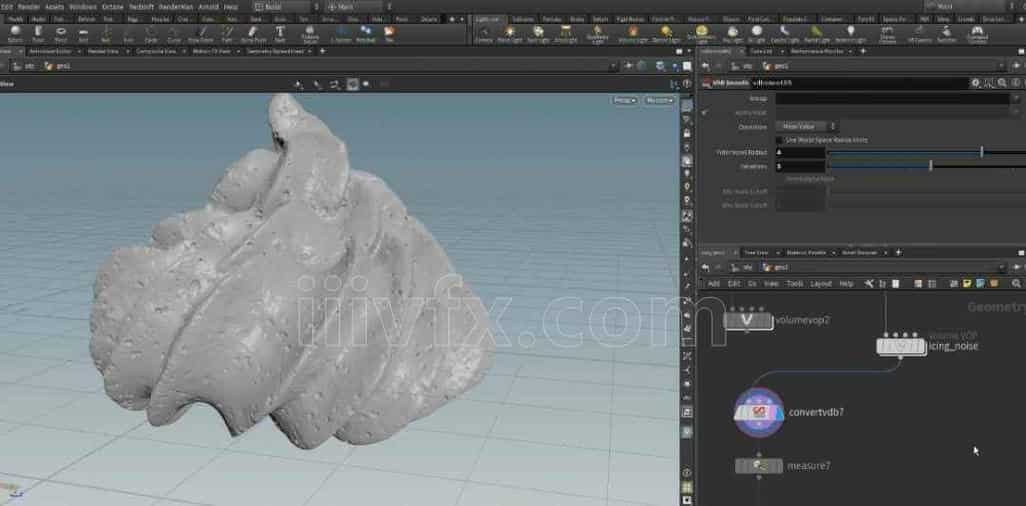Open the Layout menu in network editor
Image resolution: width=1026 pixels, height=506 pixels.
point(821,284)
